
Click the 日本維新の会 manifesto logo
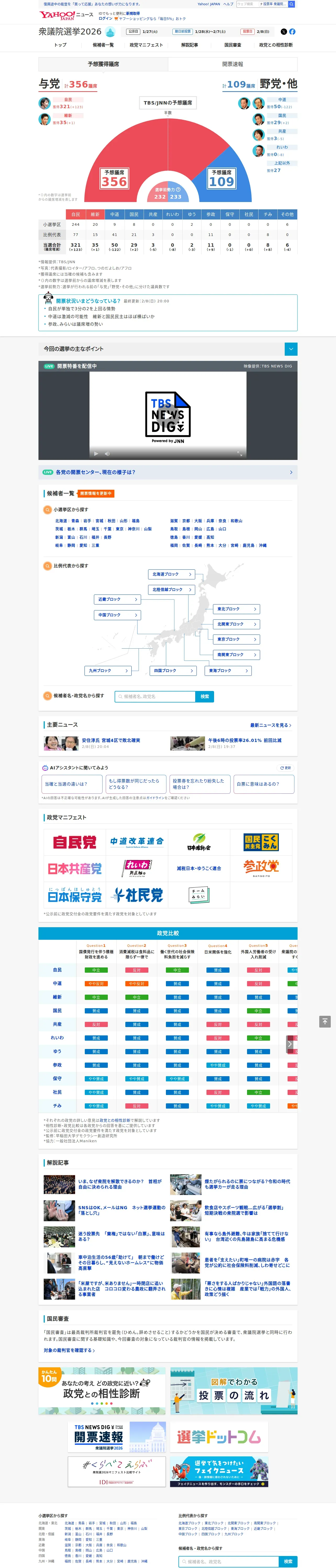click(199, 843)
